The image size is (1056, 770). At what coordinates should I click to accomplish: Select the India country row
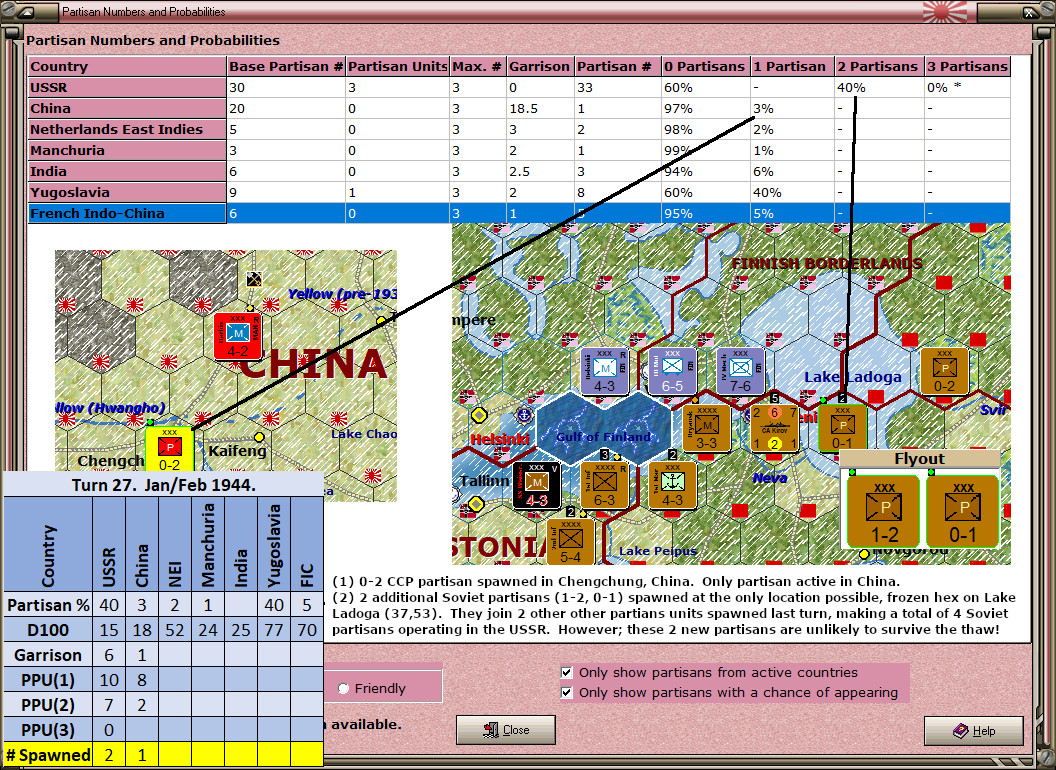point(519,171)
